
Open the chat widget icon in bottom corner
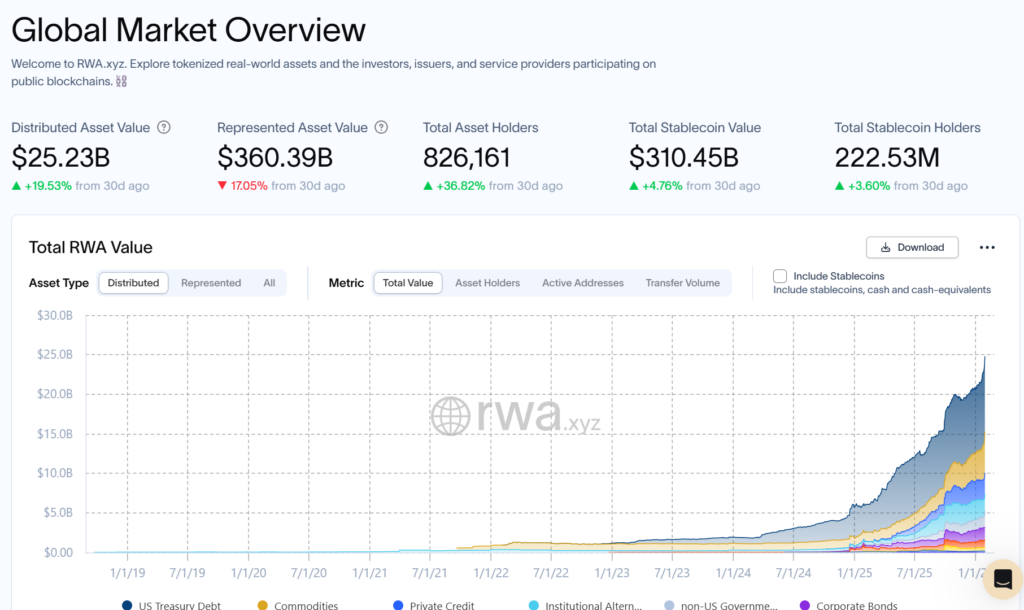tap(1001, 579)
